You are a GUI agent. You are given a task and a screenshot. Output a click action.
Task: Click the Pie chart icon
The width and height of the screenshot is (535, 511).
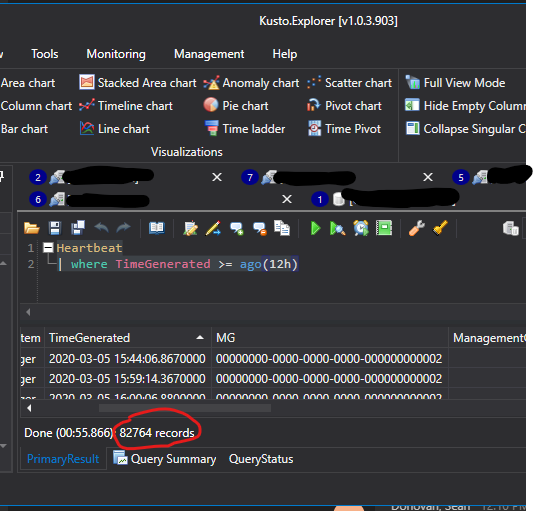tap(211, 105)
